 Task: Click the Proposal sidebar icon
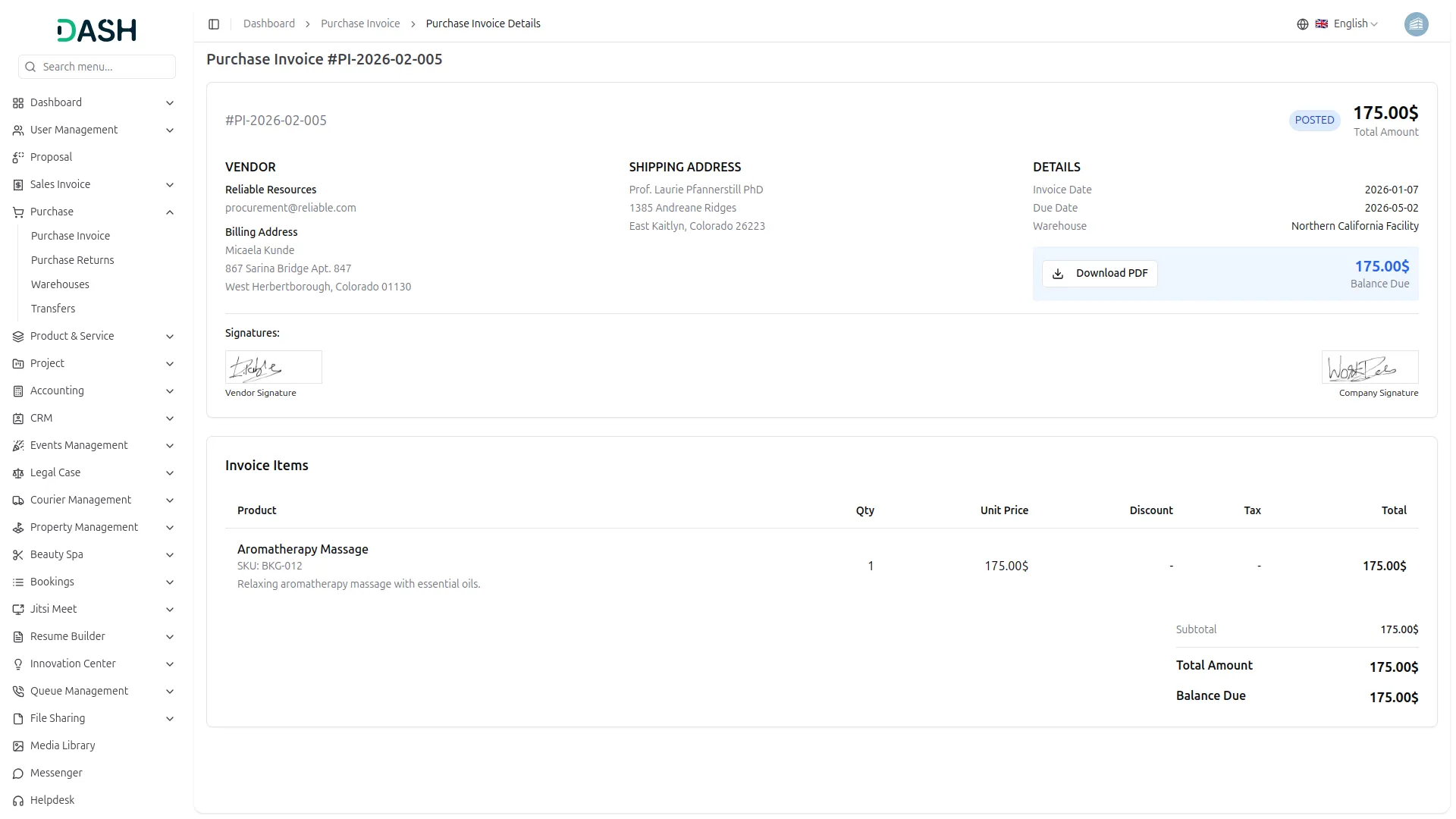pos(18,157)
